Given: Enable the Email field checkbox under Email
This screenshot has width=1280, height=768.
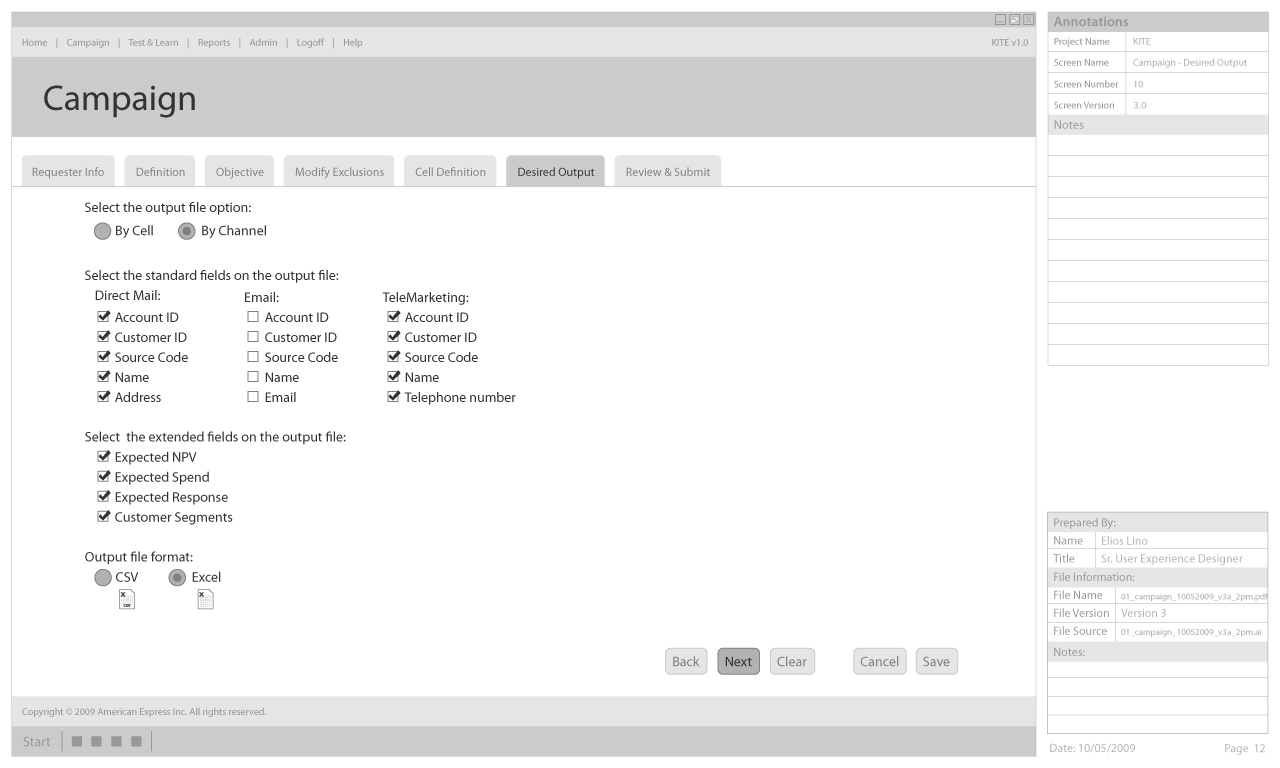Looking at the screenshot, I should click(253, 397).
